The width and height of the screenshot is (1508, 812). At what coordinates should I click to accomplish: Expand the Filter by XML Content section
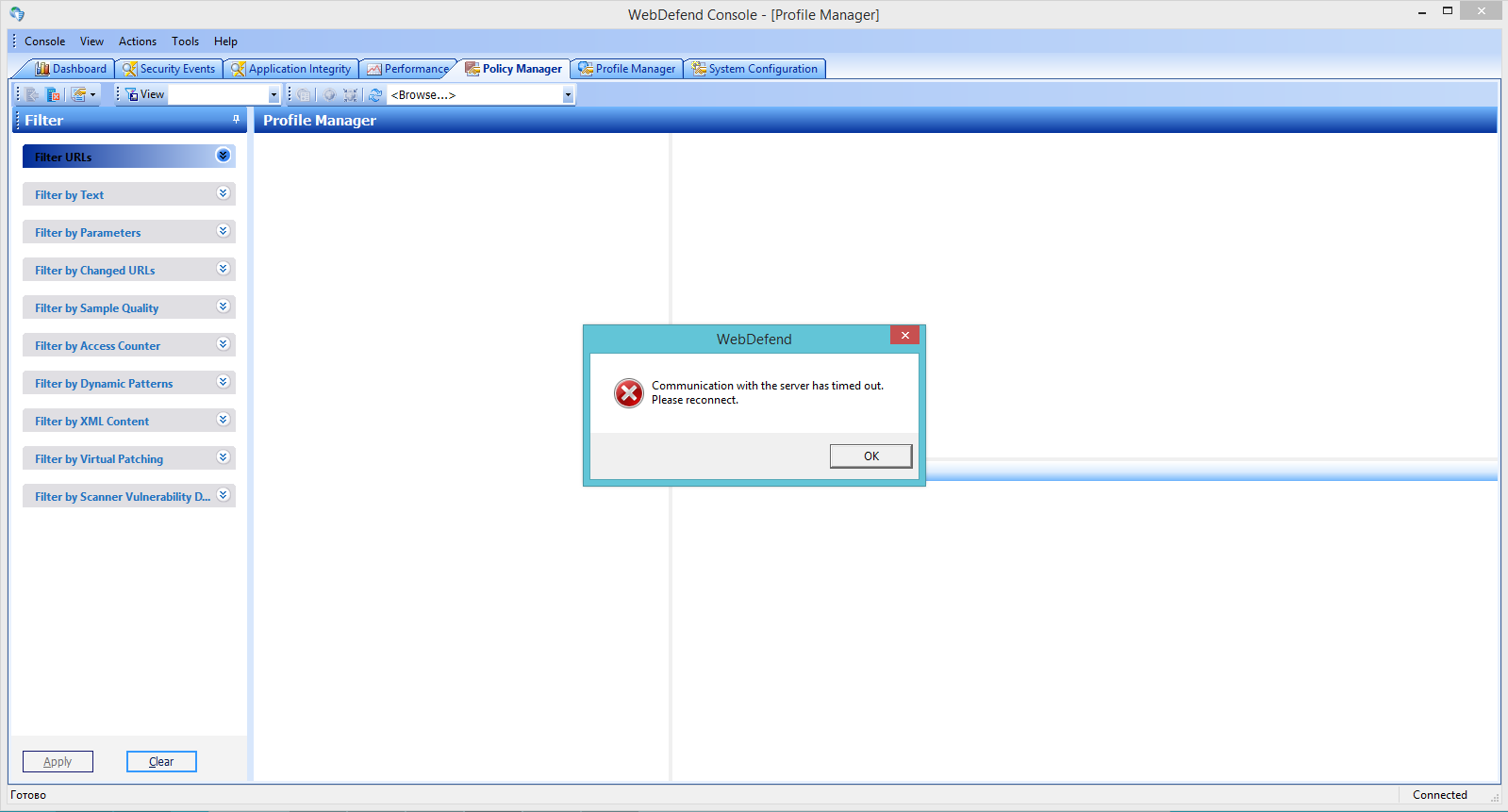[224, 420]
